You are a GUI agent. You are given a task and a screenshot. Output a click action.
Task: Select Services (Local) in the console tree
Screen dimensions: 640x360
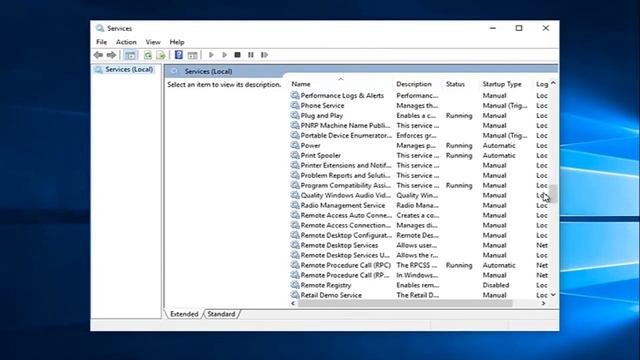click(x=129, y=69)
